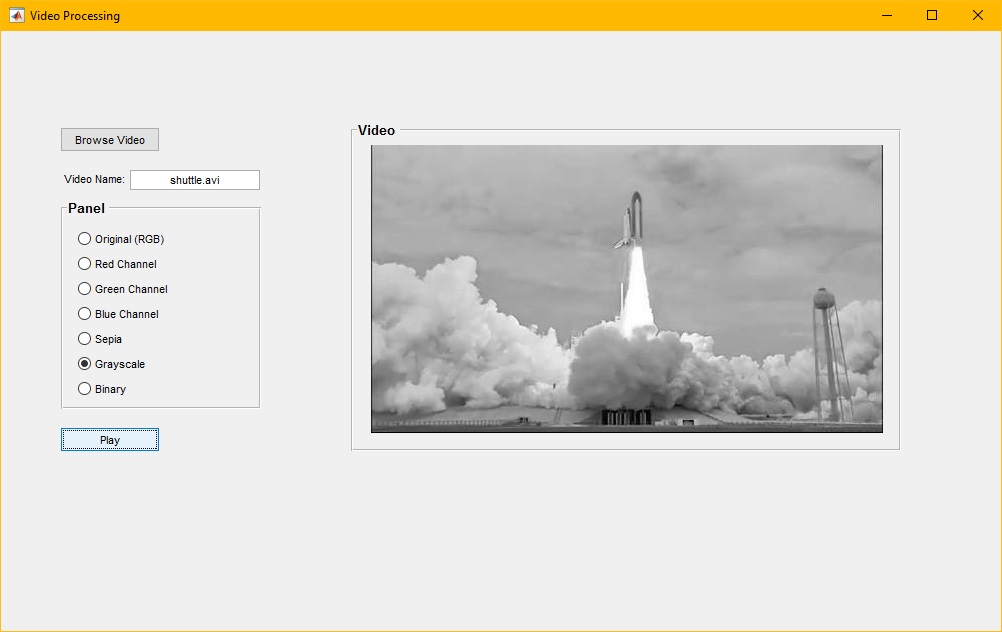This screenshot has width=1002, height=632.
Task: Click the "Video" panel title
Action: [x=376, y=130]
